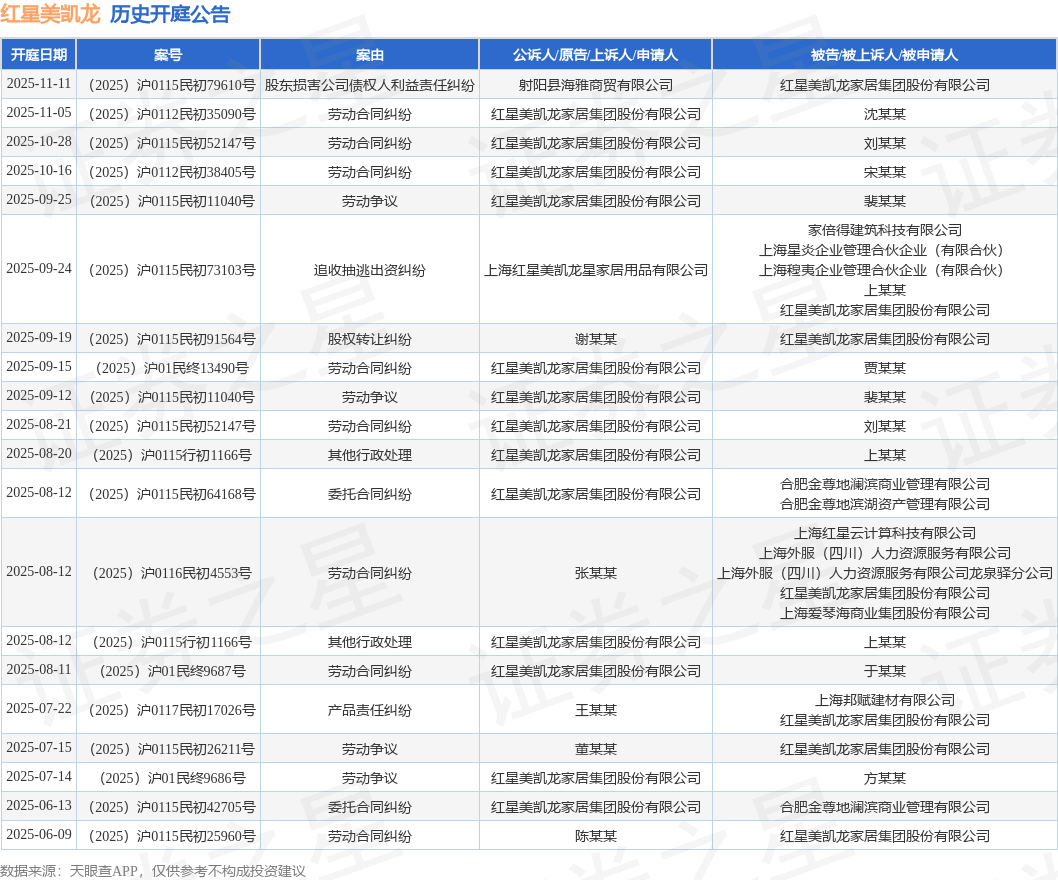Click 其他行政处理 in 2025-08-20 row
The image size is (1058, 880).
click(x=370, y=455)
